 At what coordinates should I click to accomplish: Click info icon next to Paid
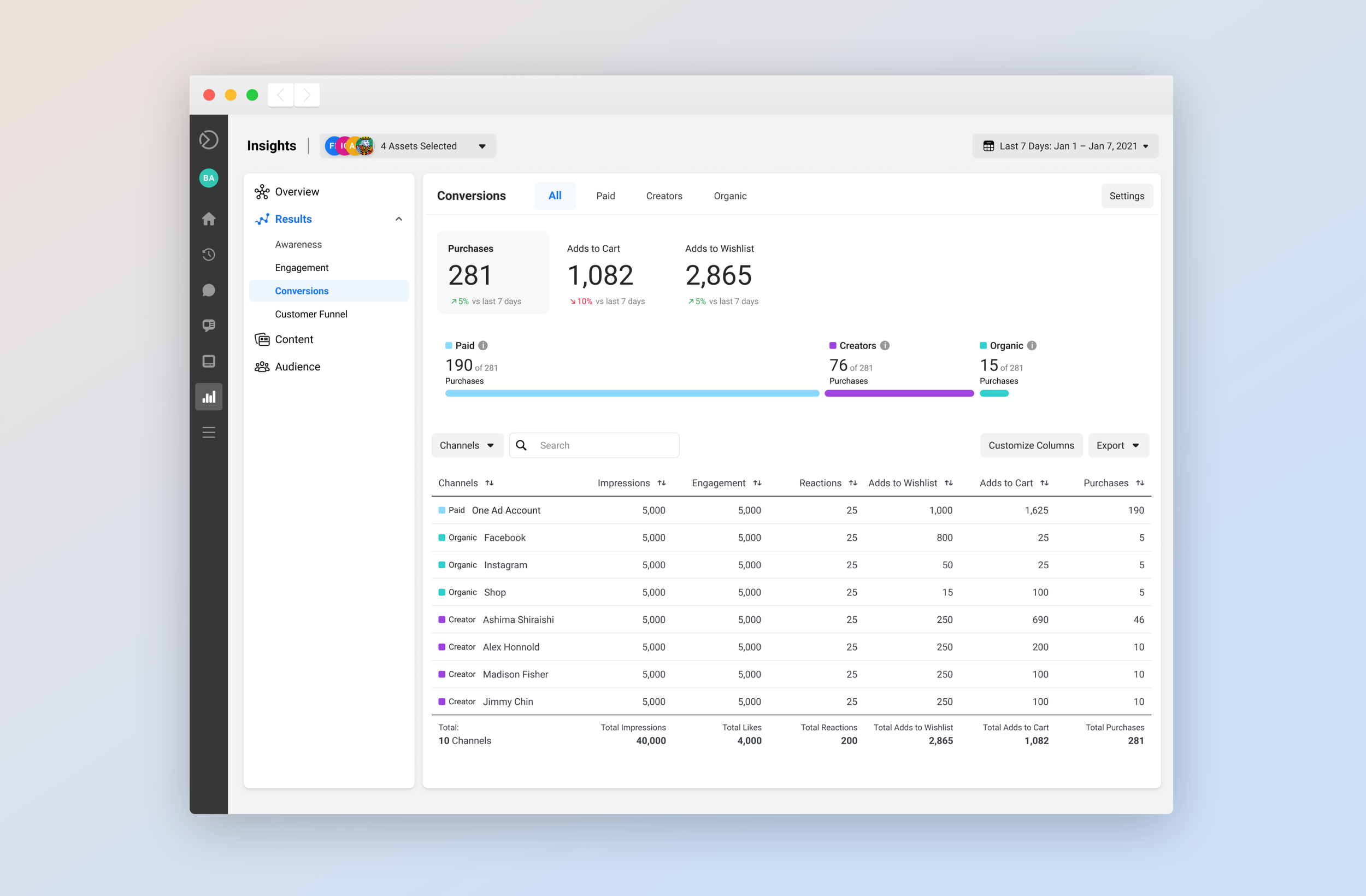coord(482,345)
